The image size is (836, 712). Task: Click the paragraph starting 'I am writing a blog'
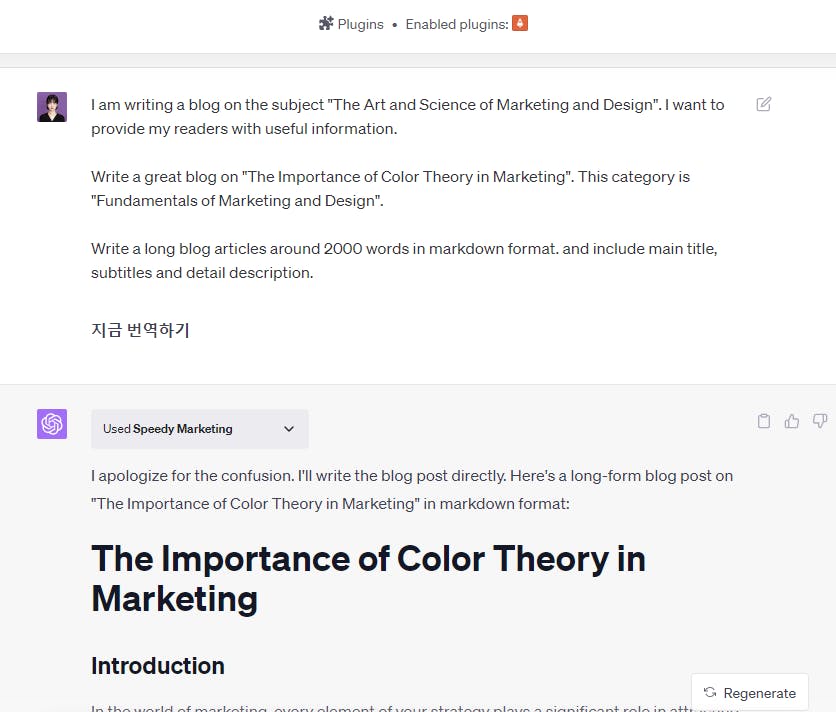click(x=407, y=116)
